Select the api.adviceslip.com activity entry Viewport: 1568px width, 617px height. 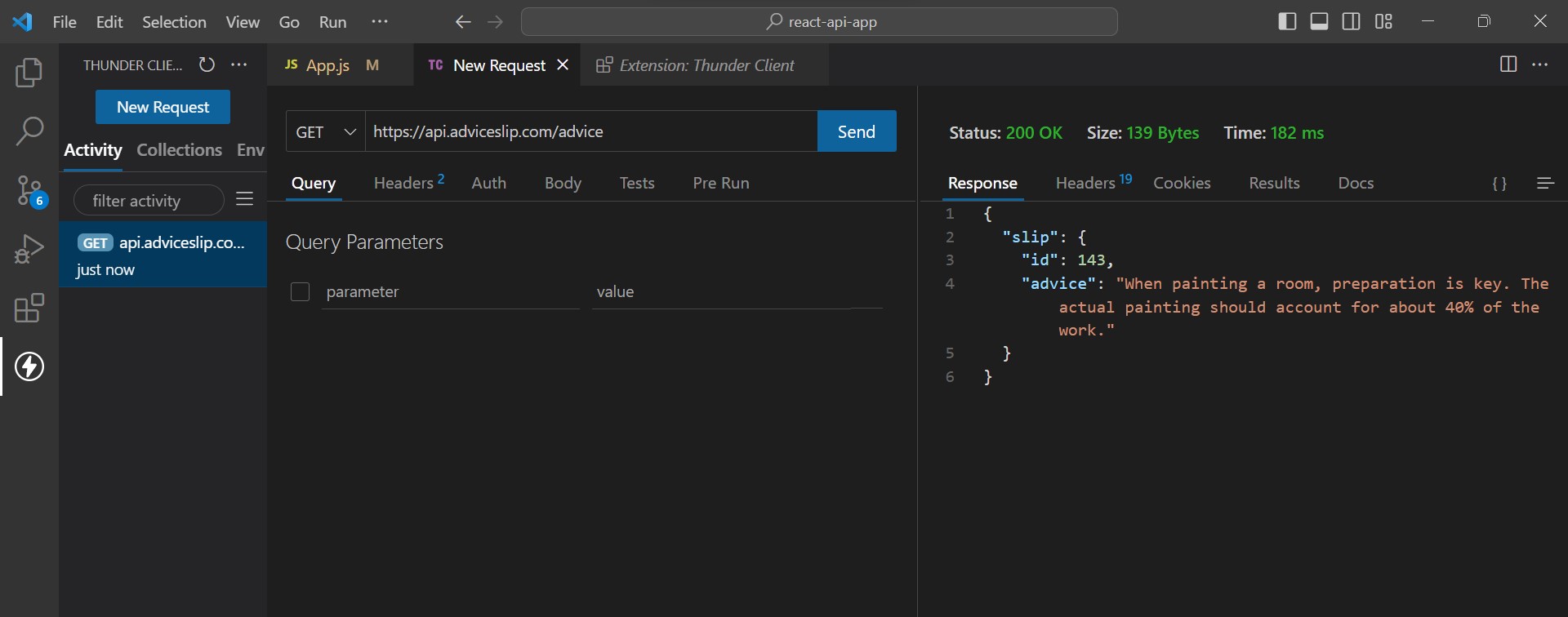(163, 255)
